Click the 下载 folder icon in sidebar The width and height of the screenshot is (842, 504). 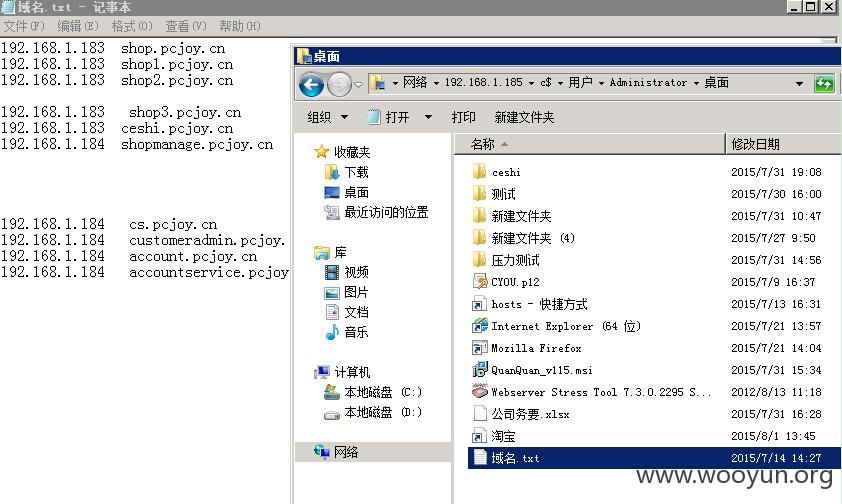(331, 172)
